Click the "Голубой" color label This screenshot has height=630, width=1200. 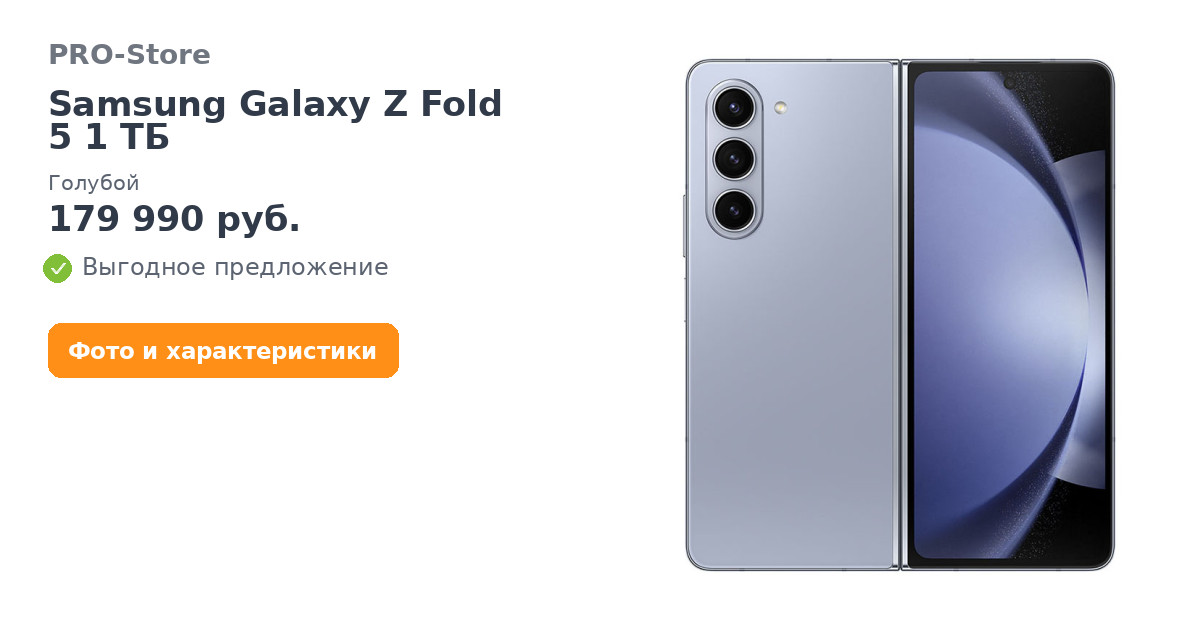click(x=94, y=183)
